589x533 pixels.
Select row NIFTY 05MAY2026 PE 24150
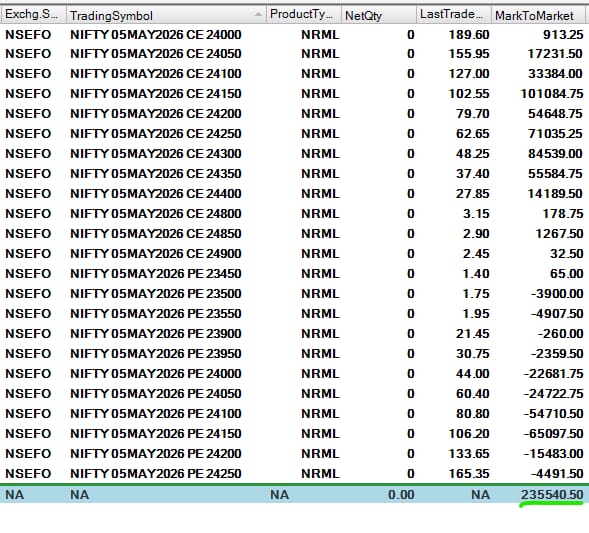tap(294, 433)
